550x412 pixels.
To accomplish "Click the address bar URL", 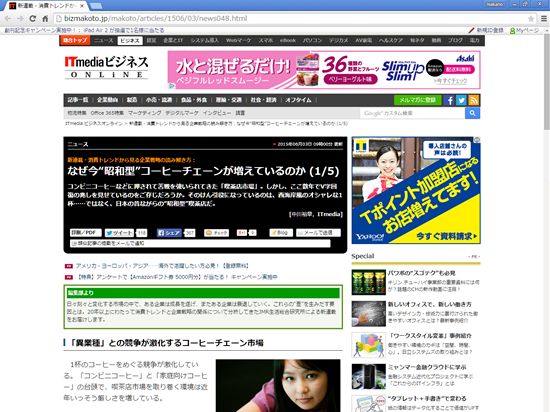I will click(x=156, y=19).
